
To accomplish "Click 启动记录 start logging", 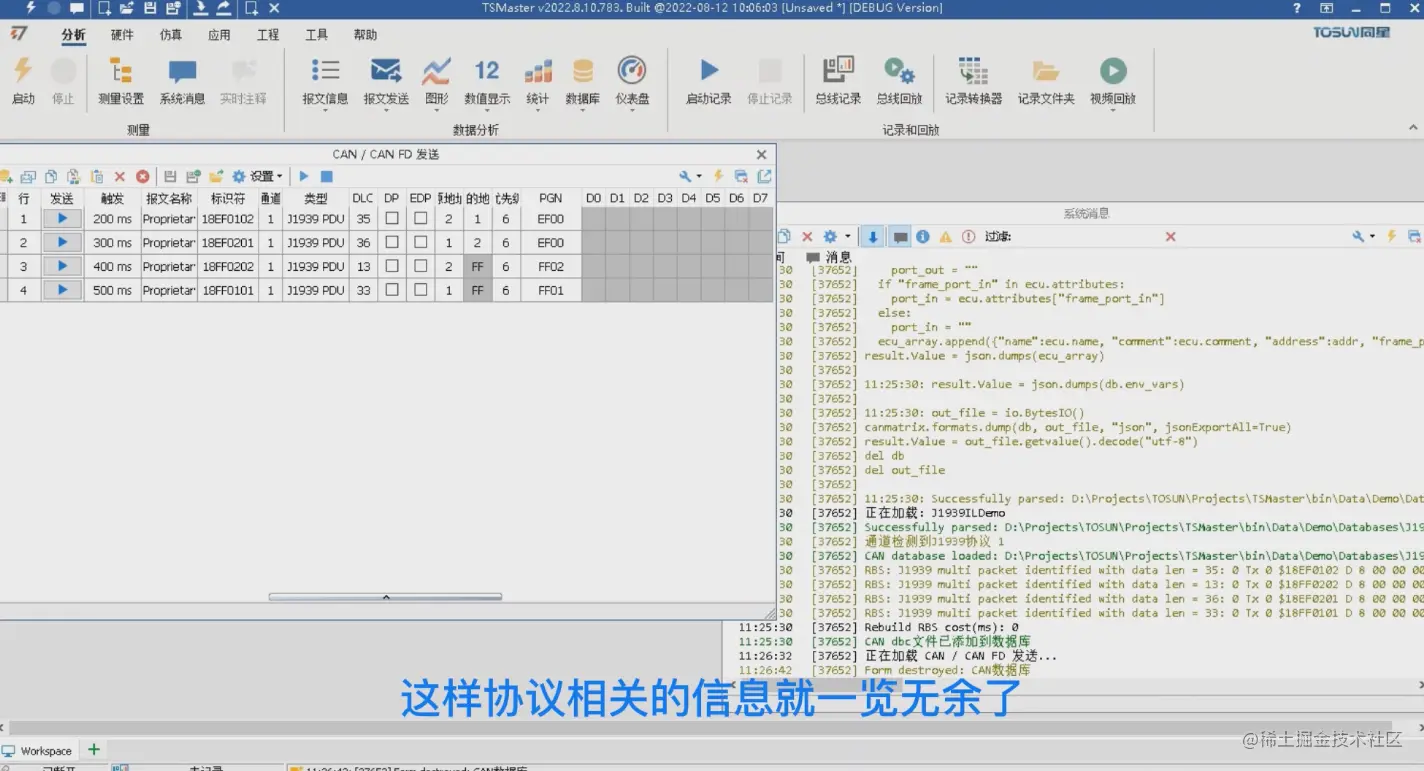I will [708, 80].
